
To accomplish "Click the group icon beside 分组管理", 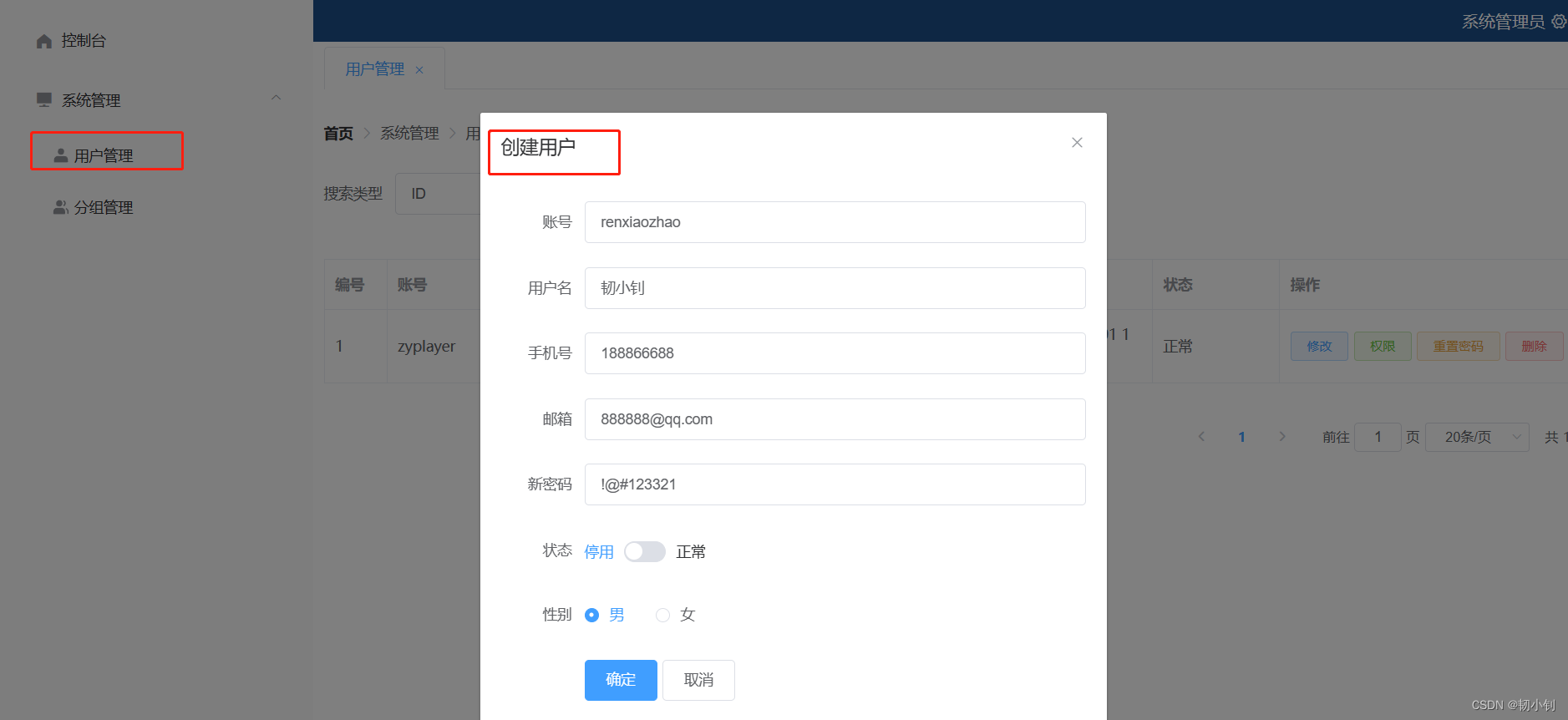I will [60, 207].
